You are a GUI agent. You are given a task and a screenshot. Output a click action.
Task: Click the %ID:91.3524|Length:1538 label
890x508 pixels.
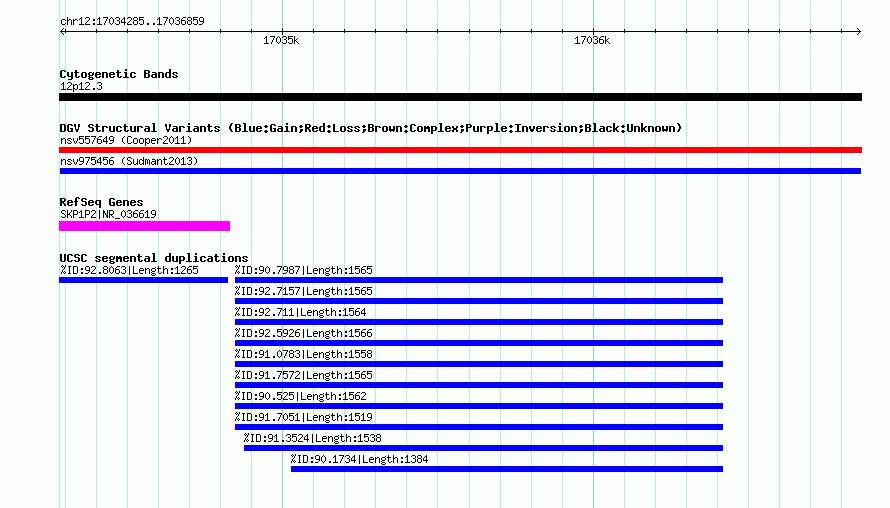coord(313,438)
